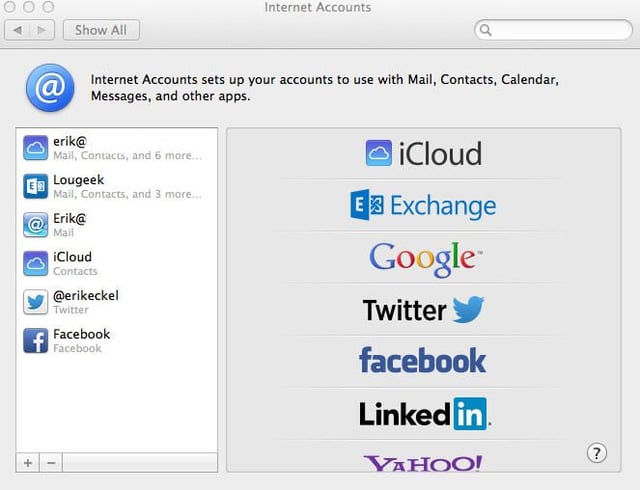This screenshot has height=490, width=640.
Task: Choose LinkedIn as account type
Action: pyautogui.click(x=424, y=414)
